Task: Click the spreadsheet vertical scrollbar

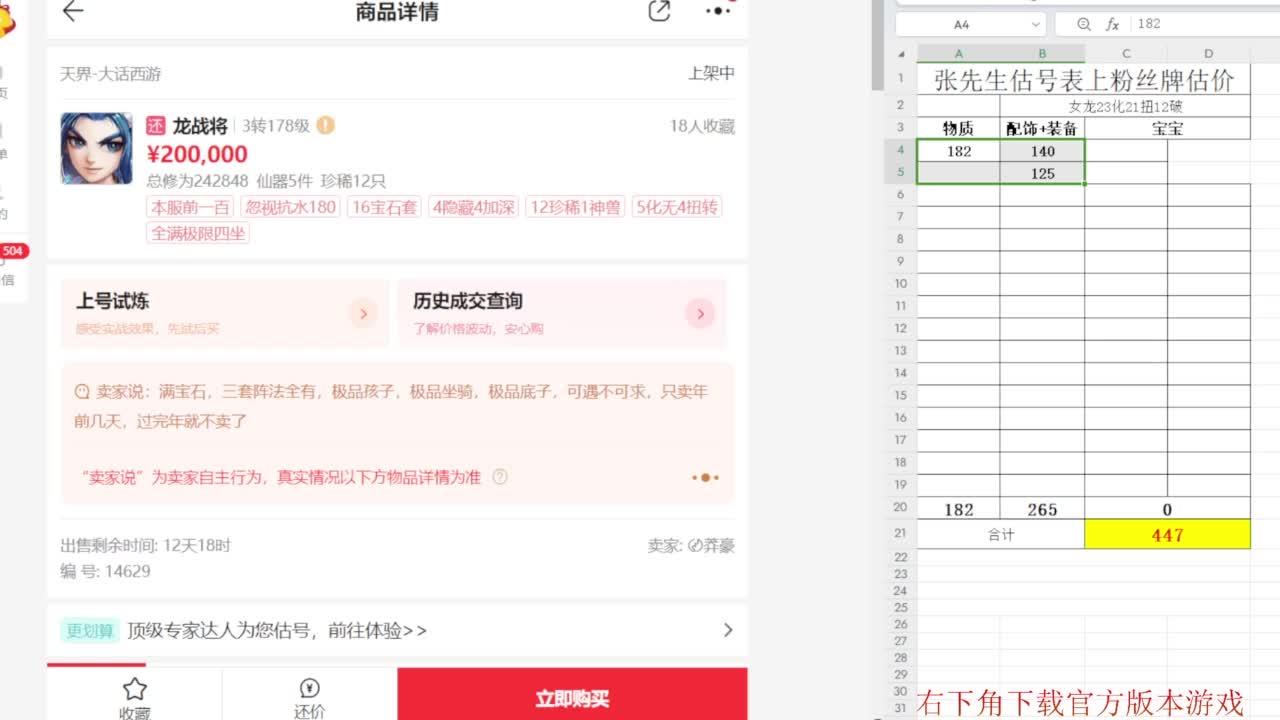Action: point(877,45)
